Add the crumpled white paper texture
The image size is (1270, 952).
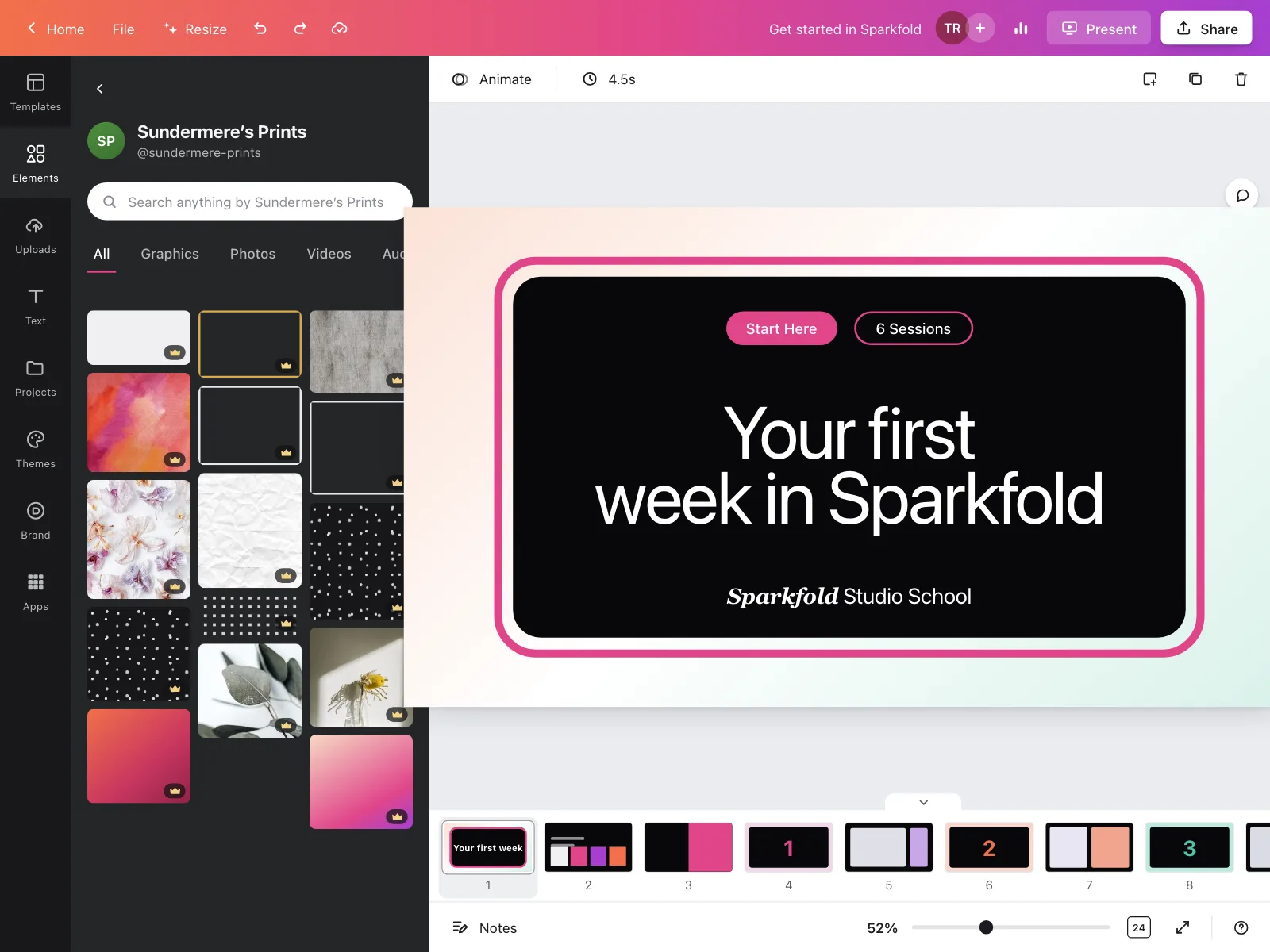pyautogui.click(x=250, y=531)
